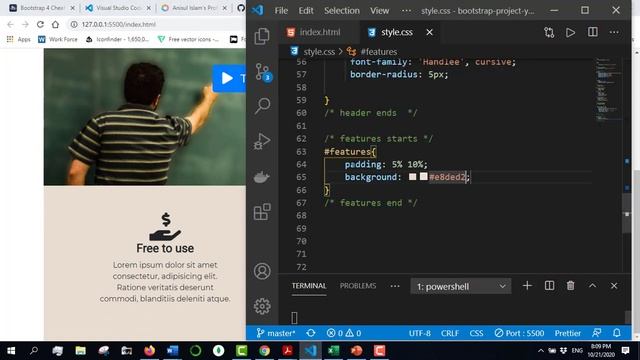Add a new terminal with plus icon

pyautogui.click(x=527, y=286)
